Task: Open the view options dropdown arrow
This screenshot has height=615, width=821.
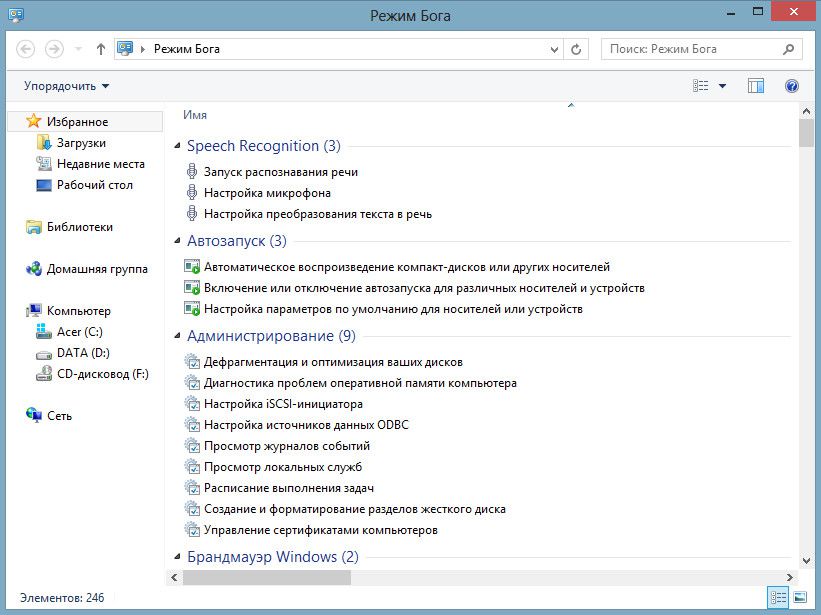Action: (722, 86)
